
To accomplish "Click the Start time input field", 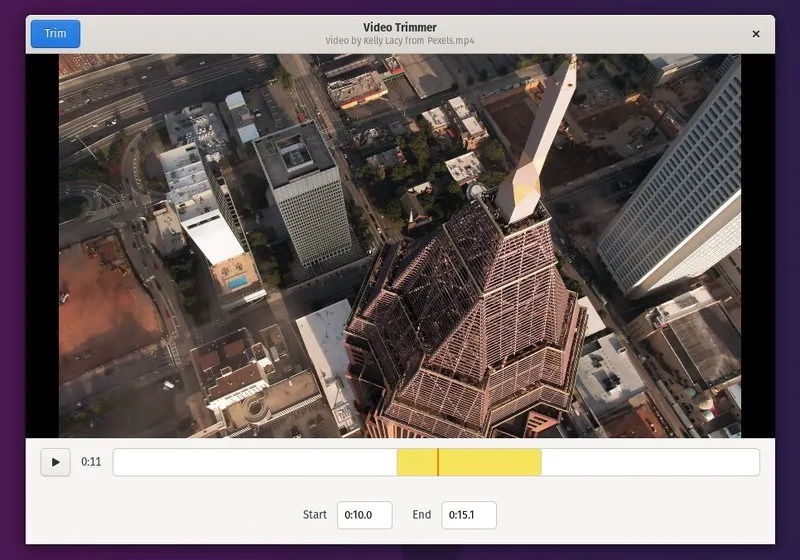I will pos(364,515).
